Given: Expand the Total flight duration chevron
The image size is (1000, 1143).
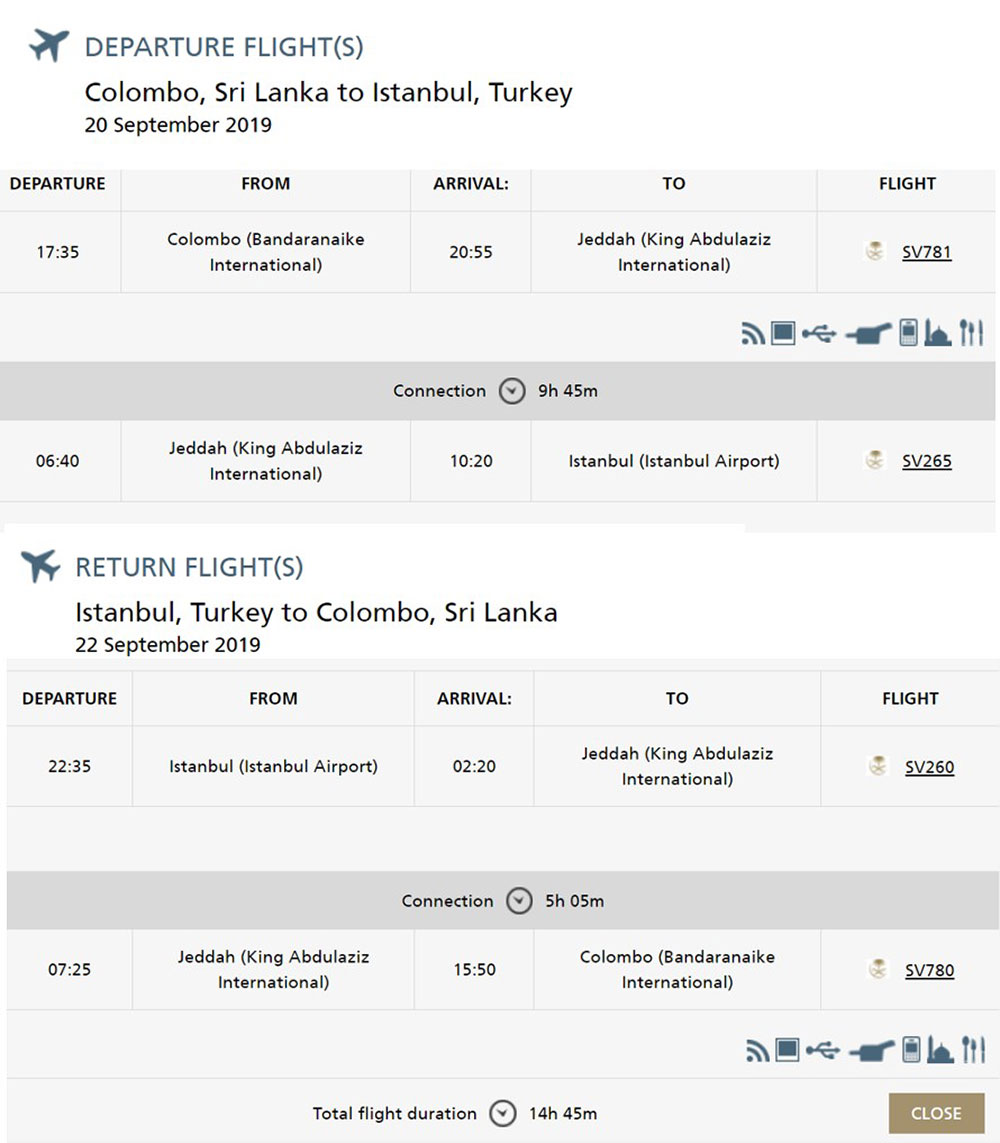Looking at the screenshot, I should pyautogui.click(x=502, y=1113).
